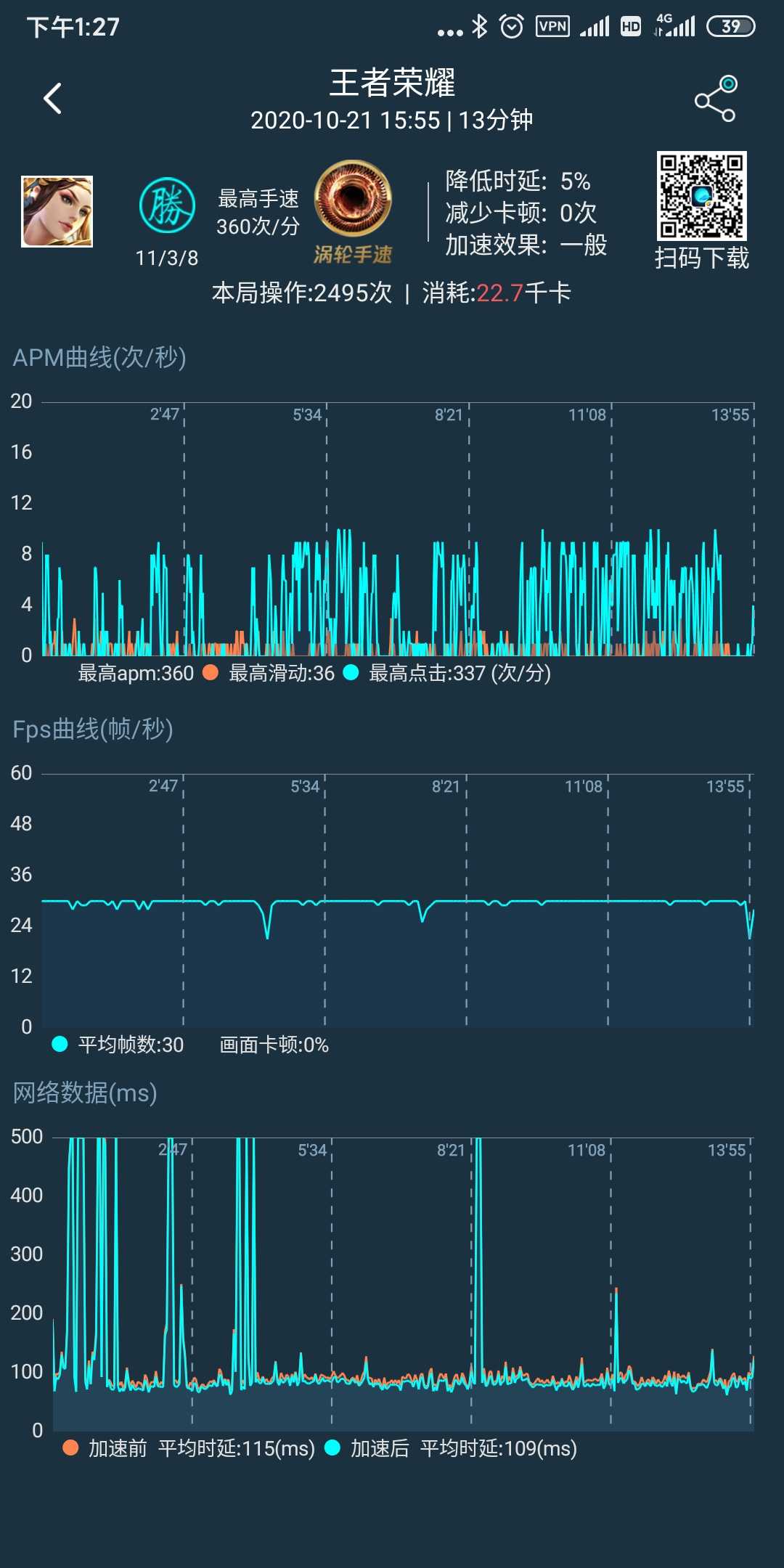Tap the battery indicator showing 39
Image resolution: width=784 pixels, height=1568 pixels.
731,27
